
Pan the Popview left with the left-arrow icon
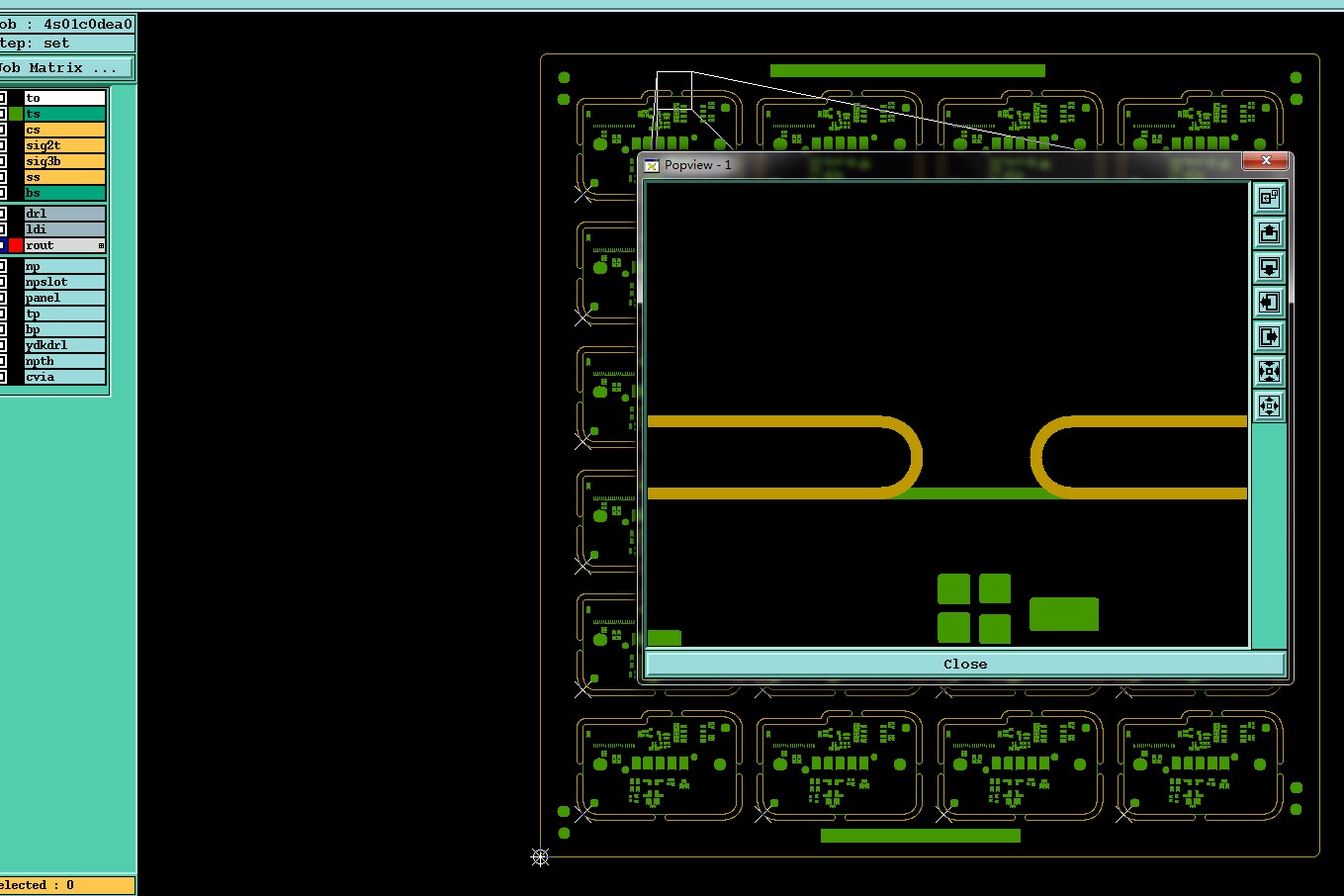(x=1269, y=302)
